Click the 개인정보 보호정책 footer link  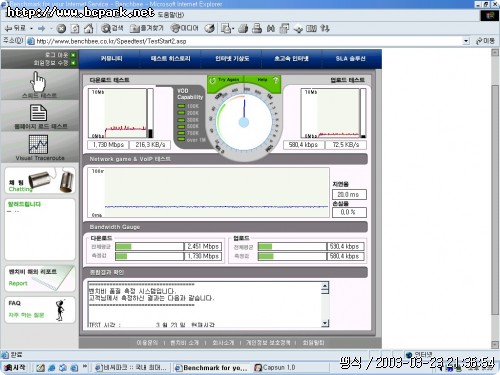pos(268,343)
